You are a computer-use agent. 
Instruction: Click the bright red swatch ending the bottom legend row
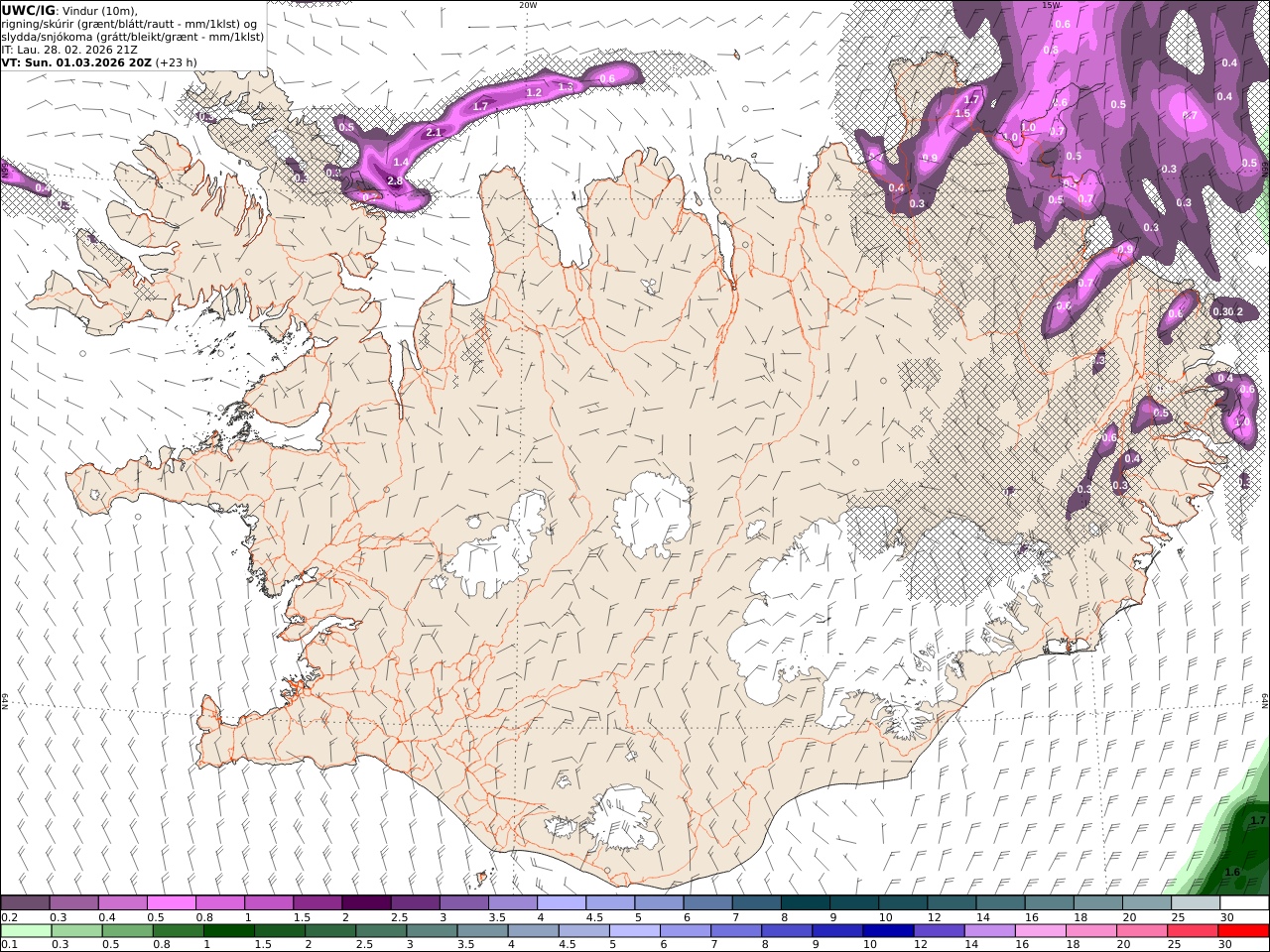pos(1243,931)
